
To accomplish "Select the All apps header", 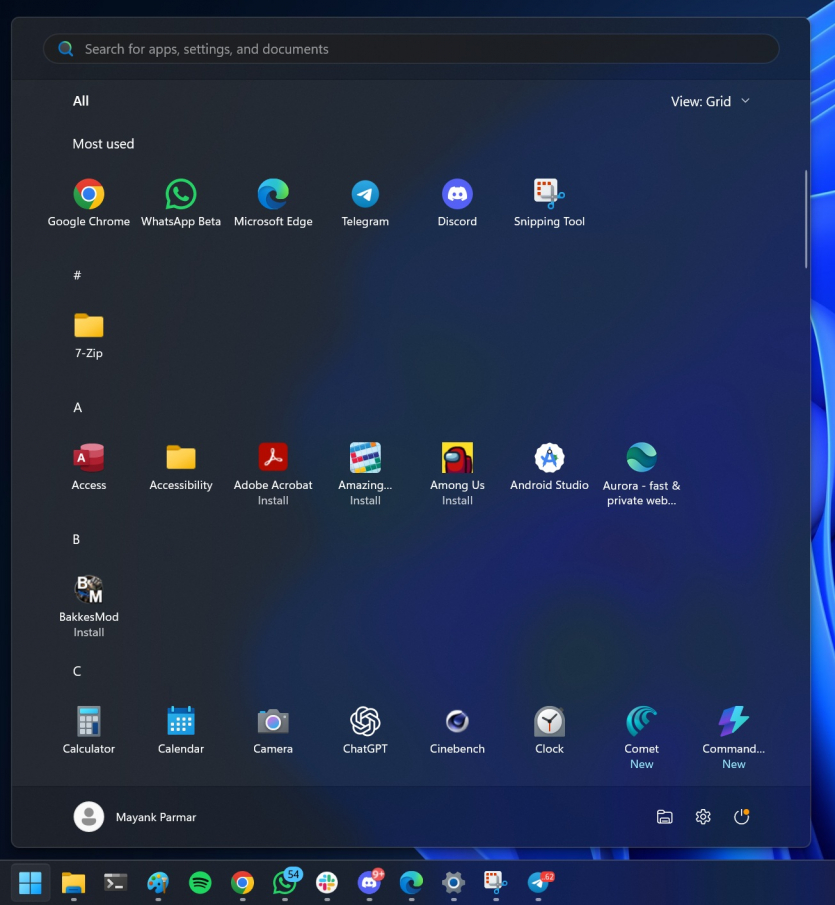I will click(x=80, y=101).
